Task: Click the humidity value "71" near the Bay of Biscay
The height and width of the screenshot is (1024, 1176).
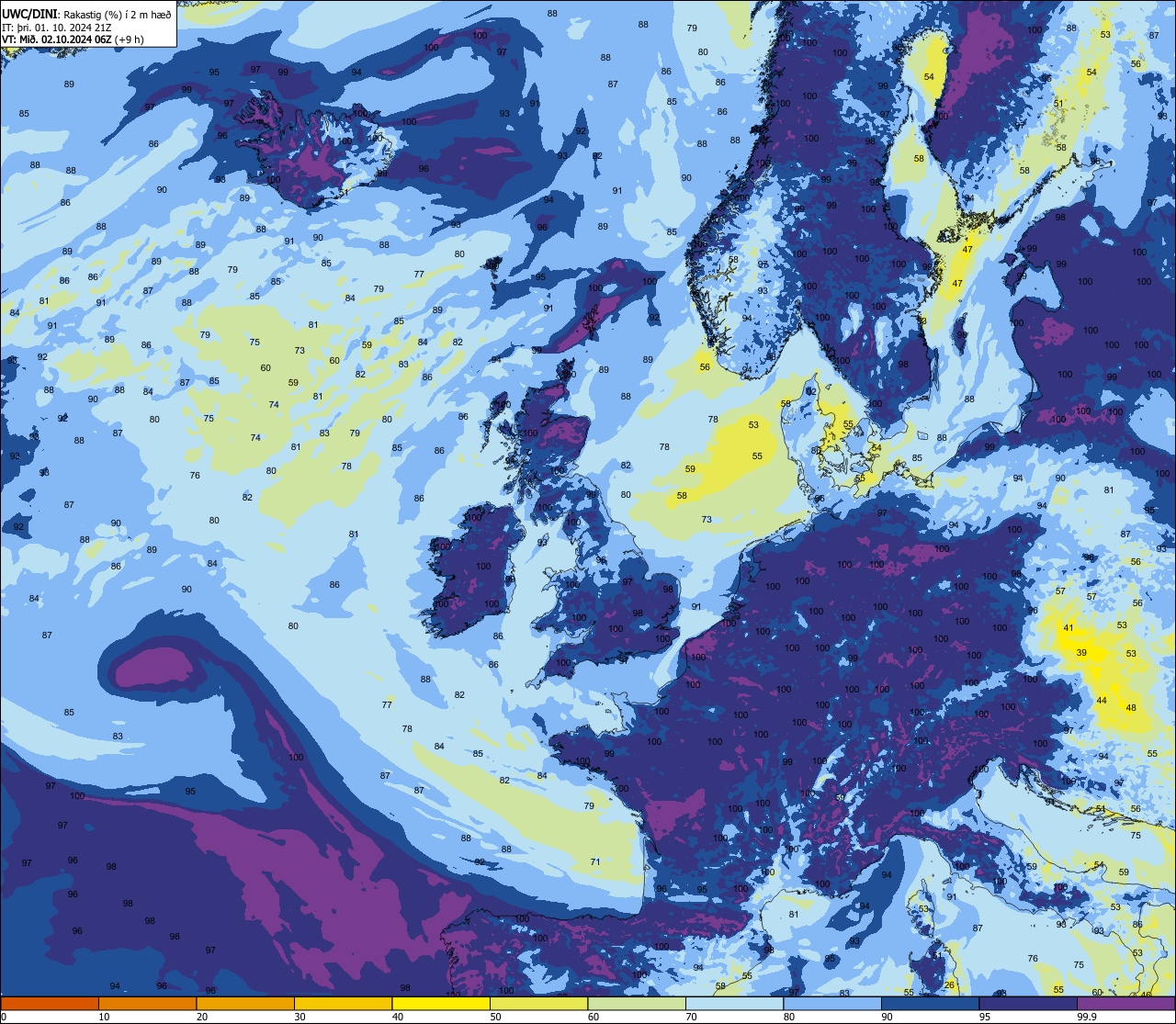Action: click(x=595, y=861)
